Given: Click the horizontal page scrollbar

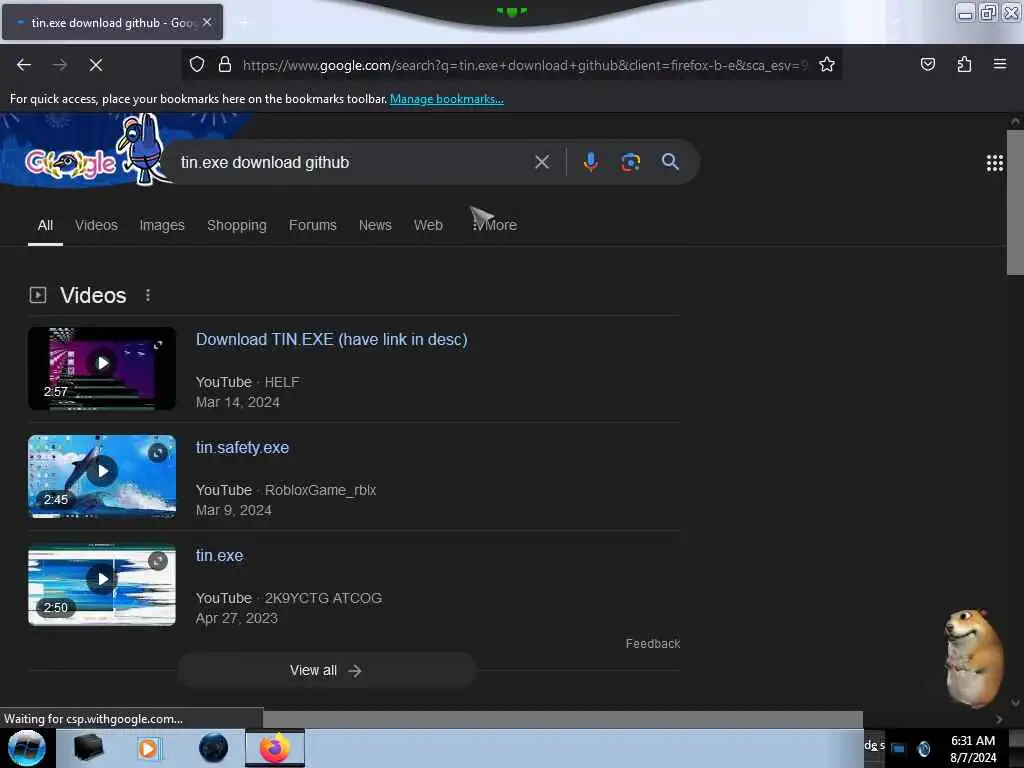Looking at the screenshot, I should [x=562, y=719].
